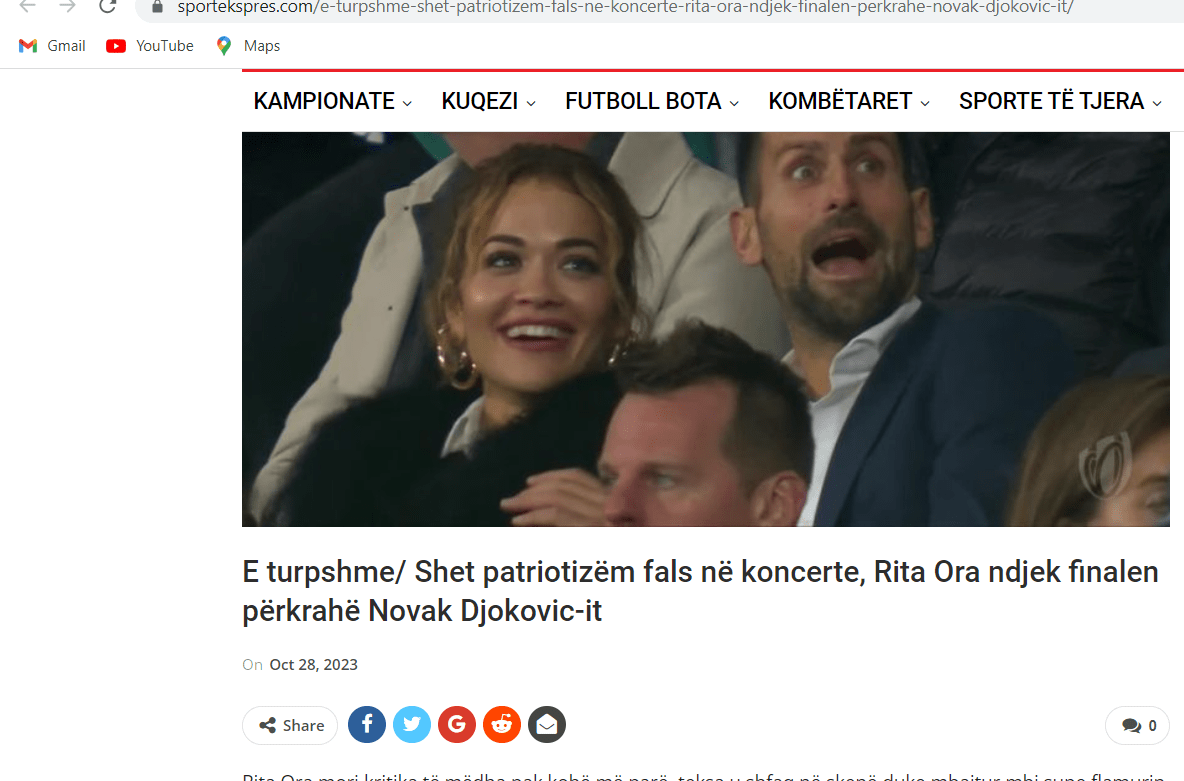Image resolution: width=1184 pixels, height=781 pixels.
Task: Click the Share button
Action: click(x=290, y=725)
